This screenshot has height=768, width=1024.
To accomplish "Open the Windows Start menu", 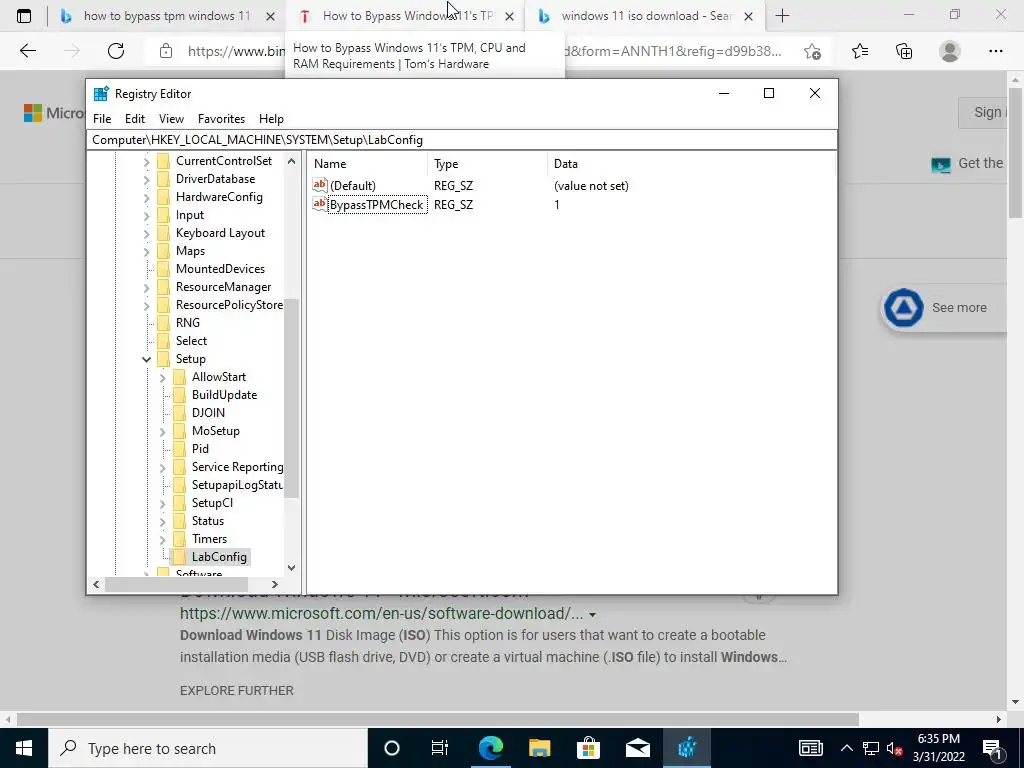I will [24, 748].
